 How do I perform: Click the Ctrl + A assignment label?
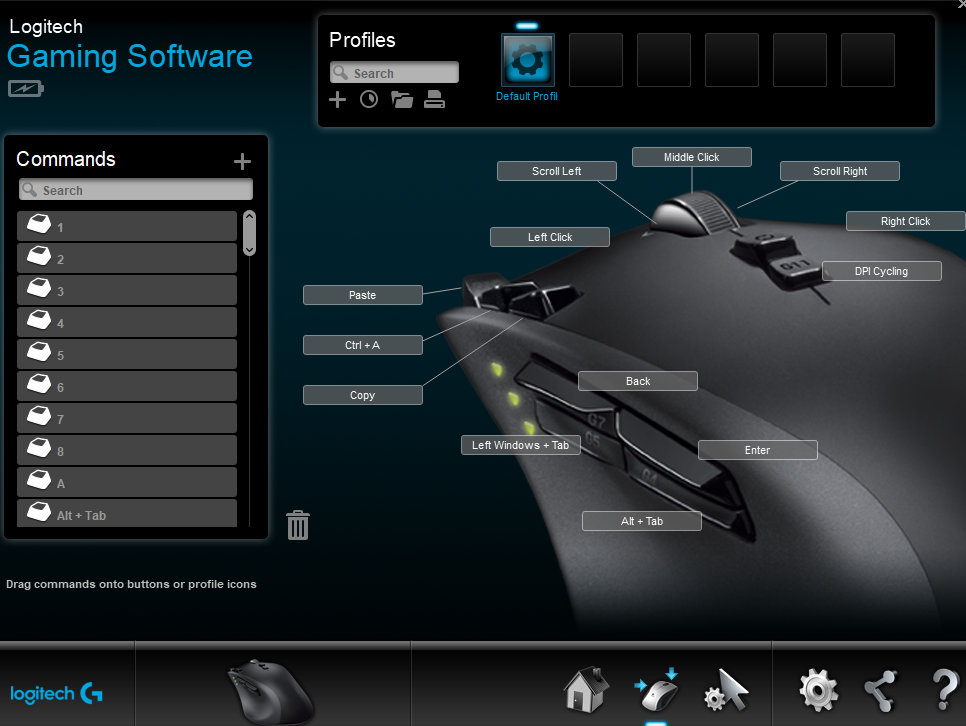pos(363,345)
